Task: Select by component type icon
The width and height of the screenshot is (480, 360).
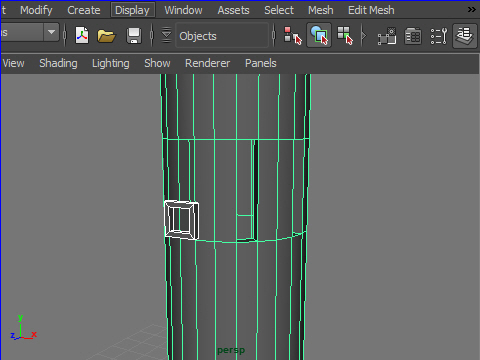Action: click(x=345, y=36)
